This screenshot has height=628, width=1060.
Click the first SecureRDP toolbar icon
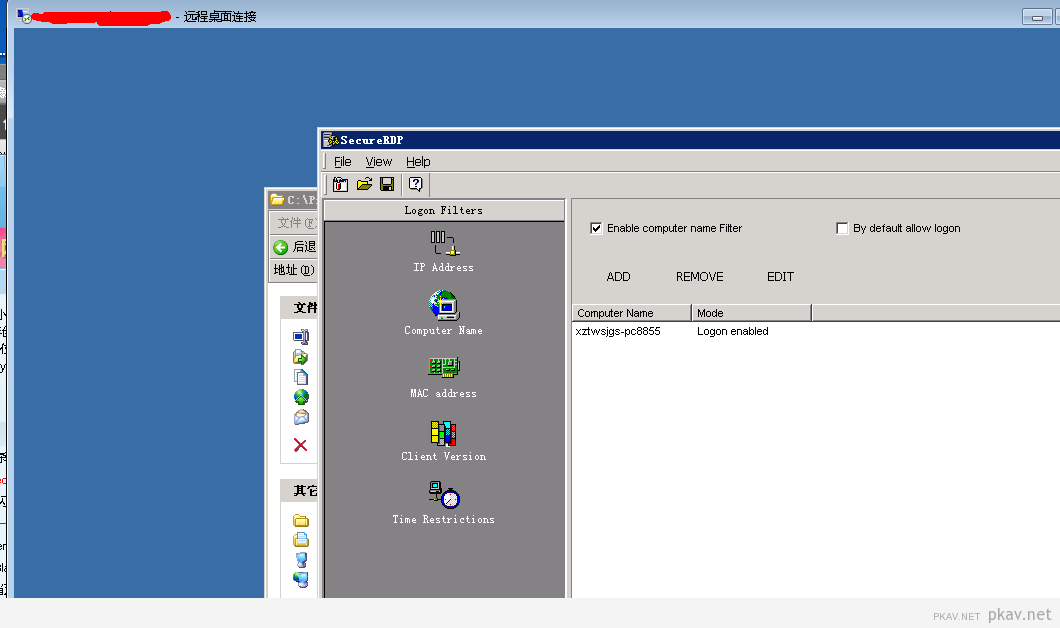point(340,184)
